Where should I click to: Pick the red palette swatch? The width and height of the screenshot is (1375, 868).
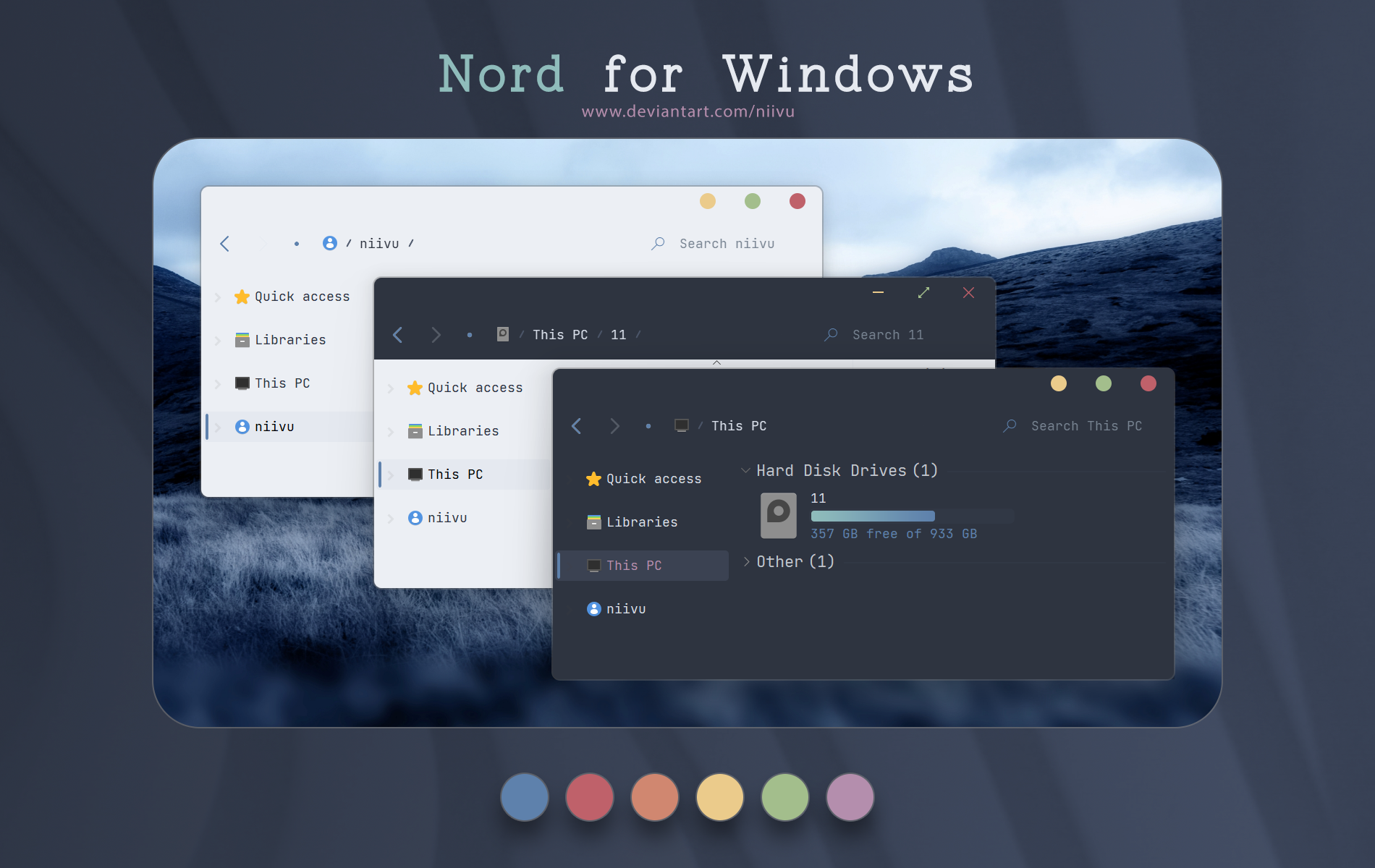[590, 797]
